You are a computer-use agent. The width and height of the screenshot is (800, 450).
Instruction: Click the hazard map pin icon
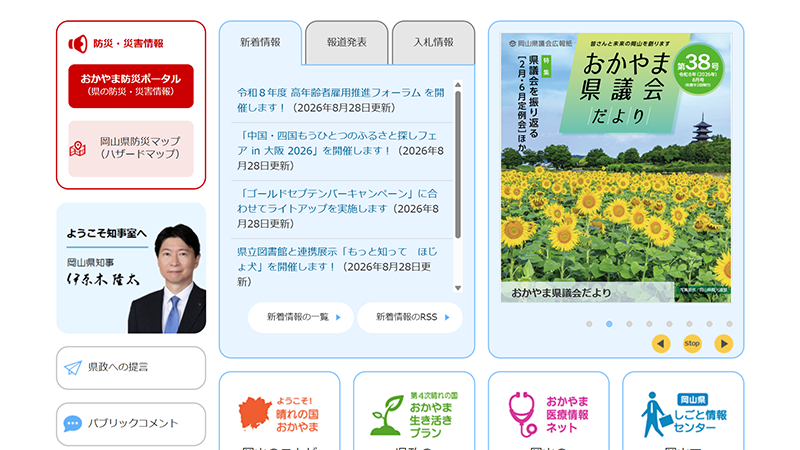[78, 148]
